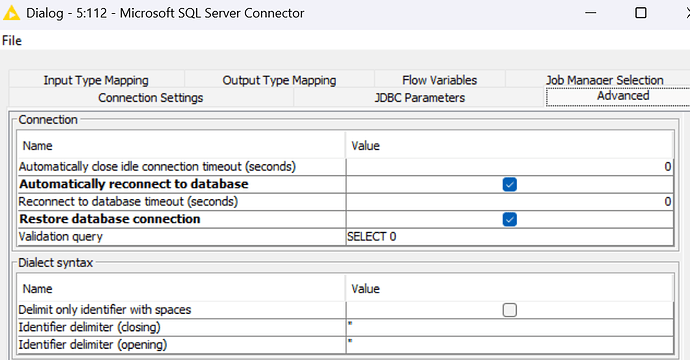The height and width of the screenshot is (360, 690).
Task: Toggle Restore database connection checkbox
Action: 510,219
